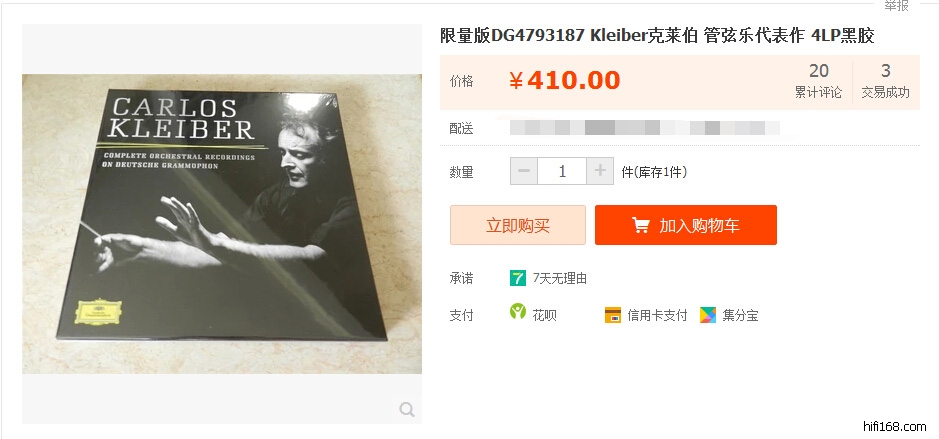Decrease quantity with the minus button
Viewport: 939px width, 439px height.
[x=524, y=171]
